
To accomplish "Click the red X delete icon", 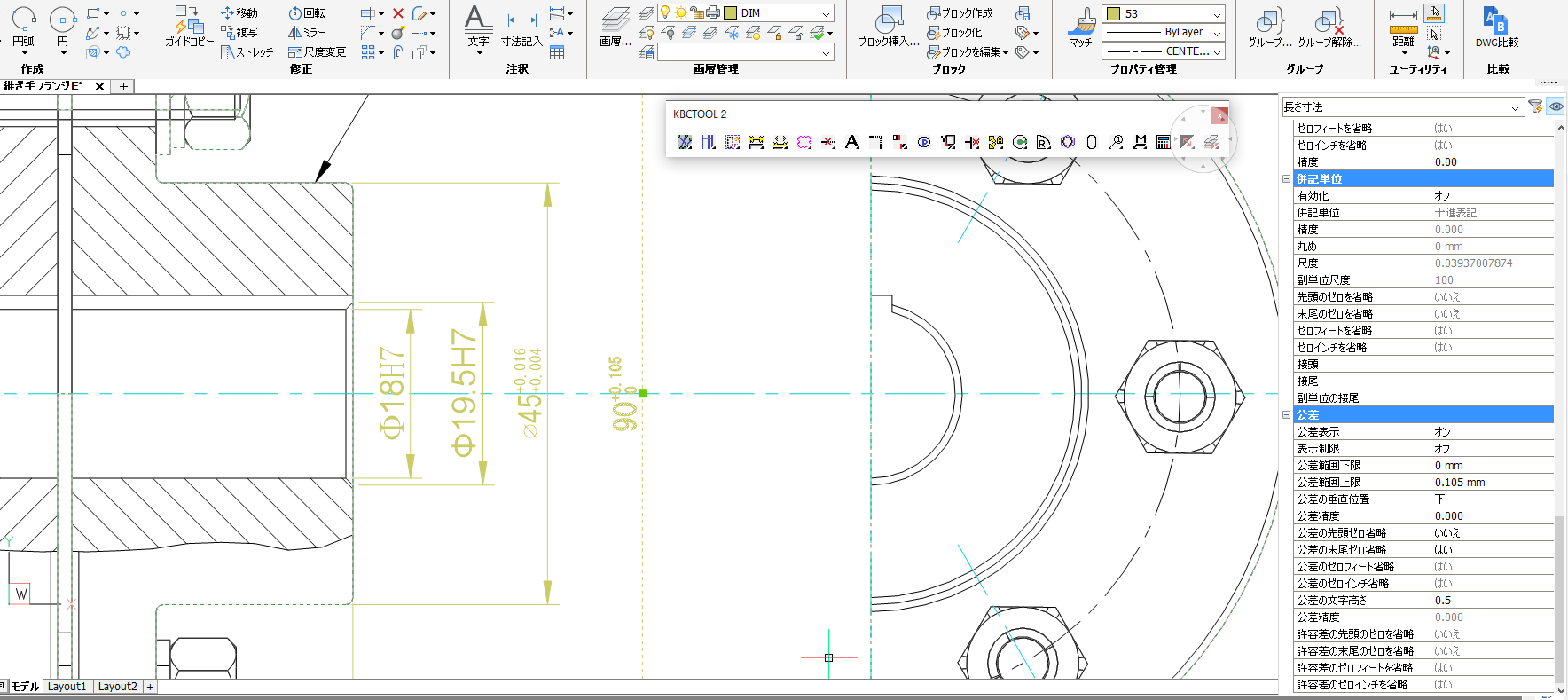I will point(398,13).
